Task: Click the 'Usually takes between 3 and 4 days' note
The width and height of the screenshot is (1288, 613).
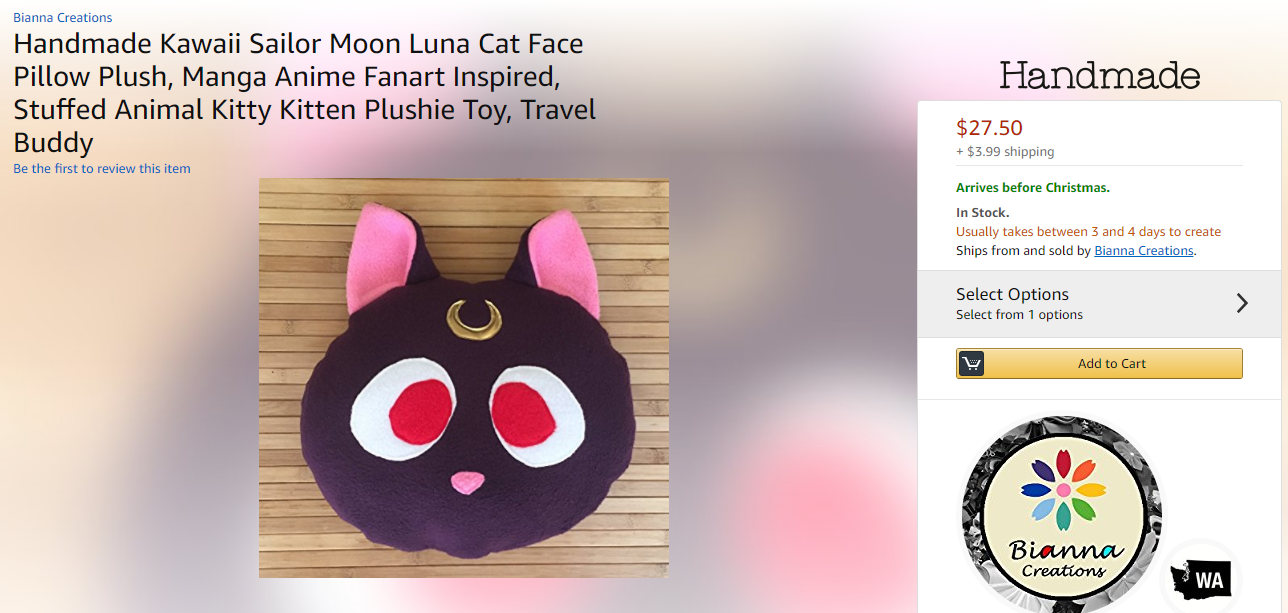Action: (1088, 232)
